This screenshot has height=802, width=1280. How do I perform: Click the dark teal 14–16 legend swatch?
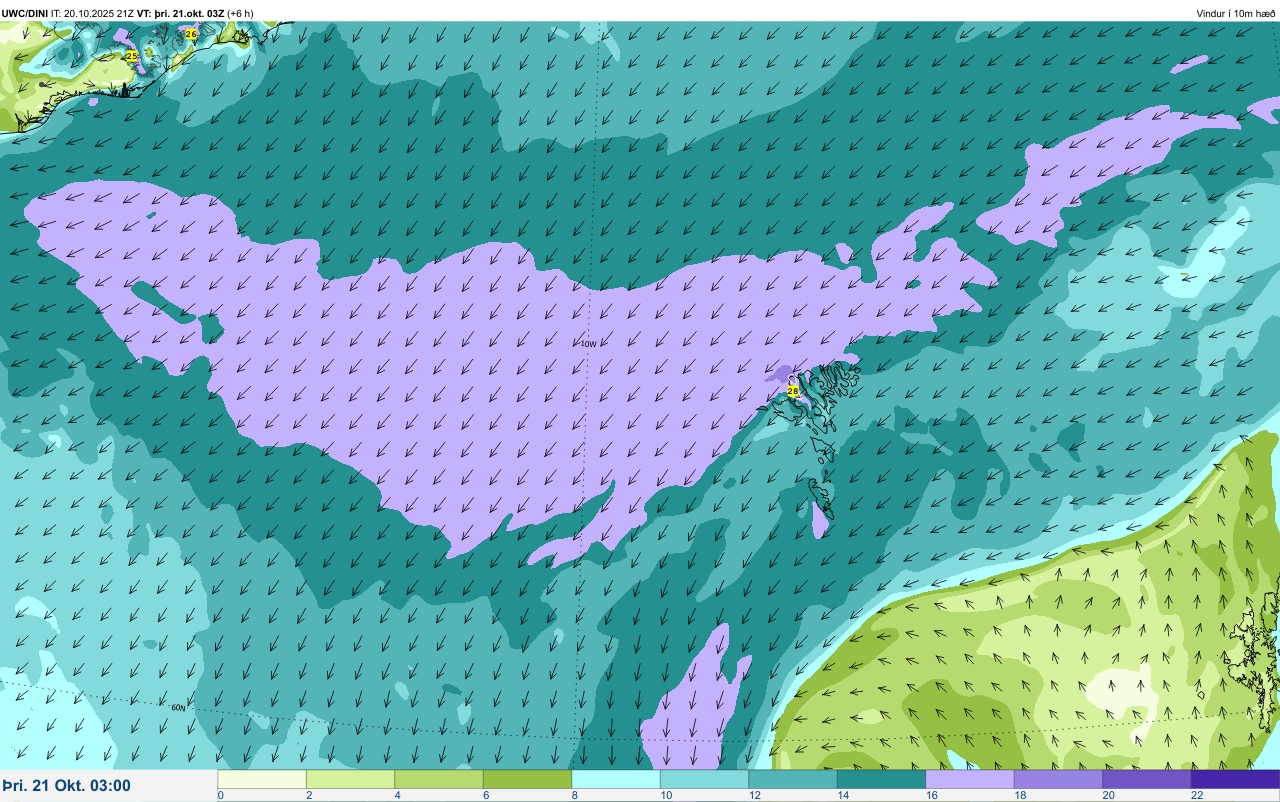(x=881, y=779)
